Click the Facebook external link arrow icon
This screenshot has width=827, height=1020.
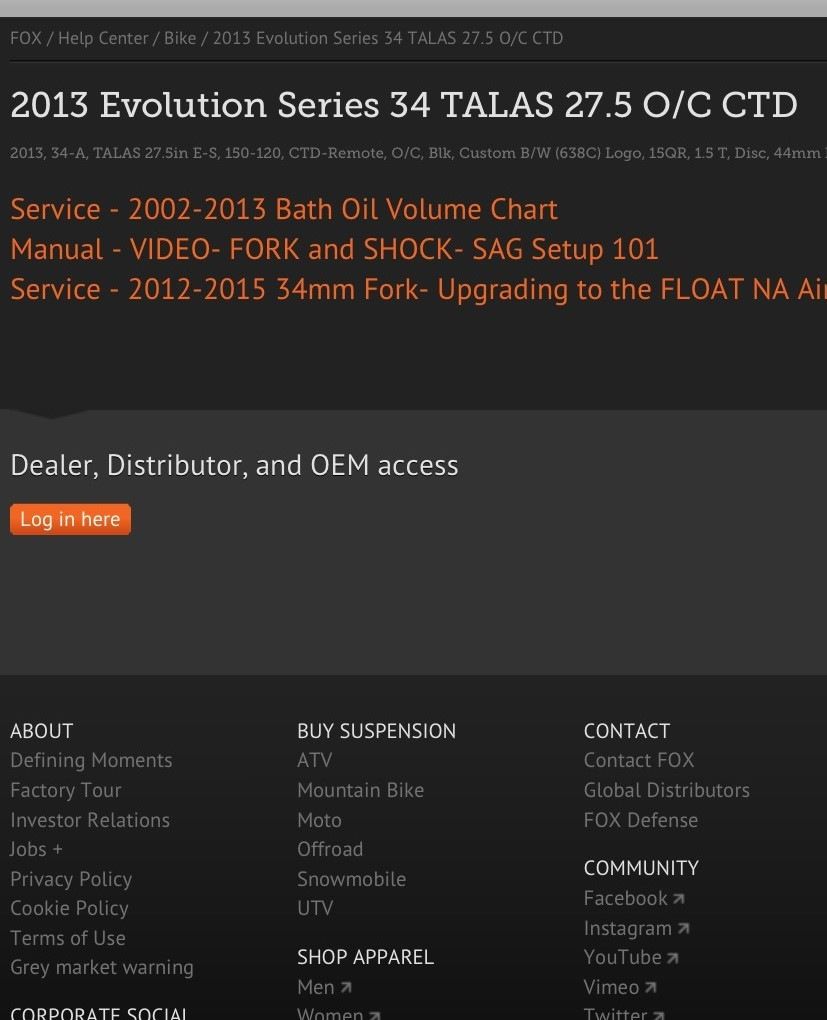coord(678,899)
